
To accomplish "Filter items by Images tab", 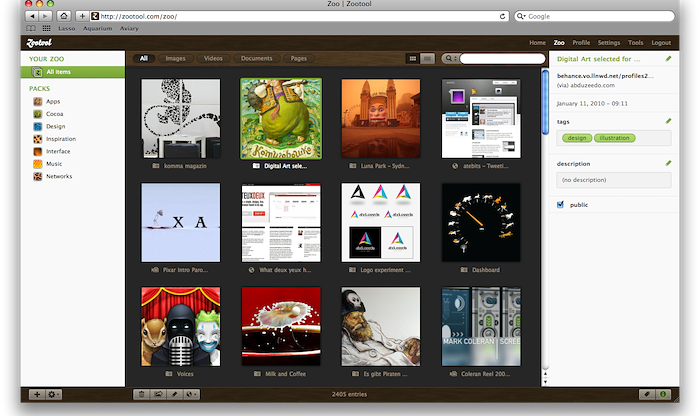I will 175,59.
